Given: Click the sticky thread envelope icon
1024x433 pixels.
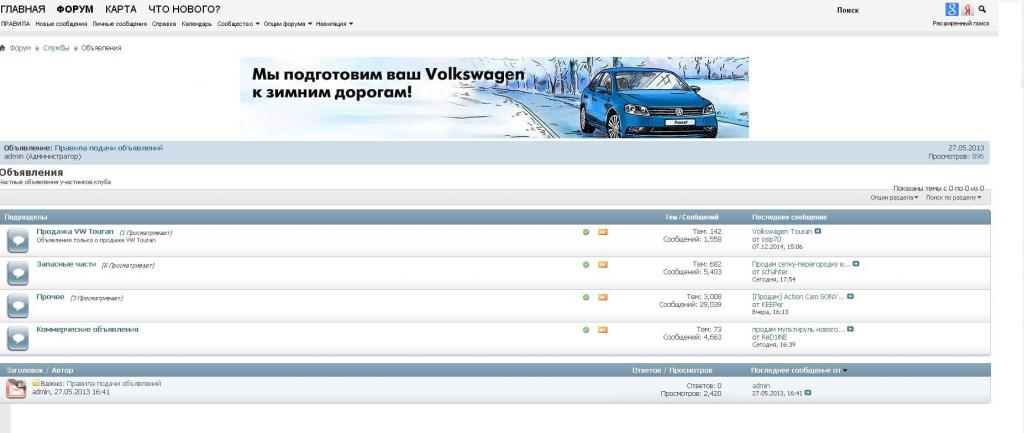Looking at the screenshot, I should tap(16, 389).
